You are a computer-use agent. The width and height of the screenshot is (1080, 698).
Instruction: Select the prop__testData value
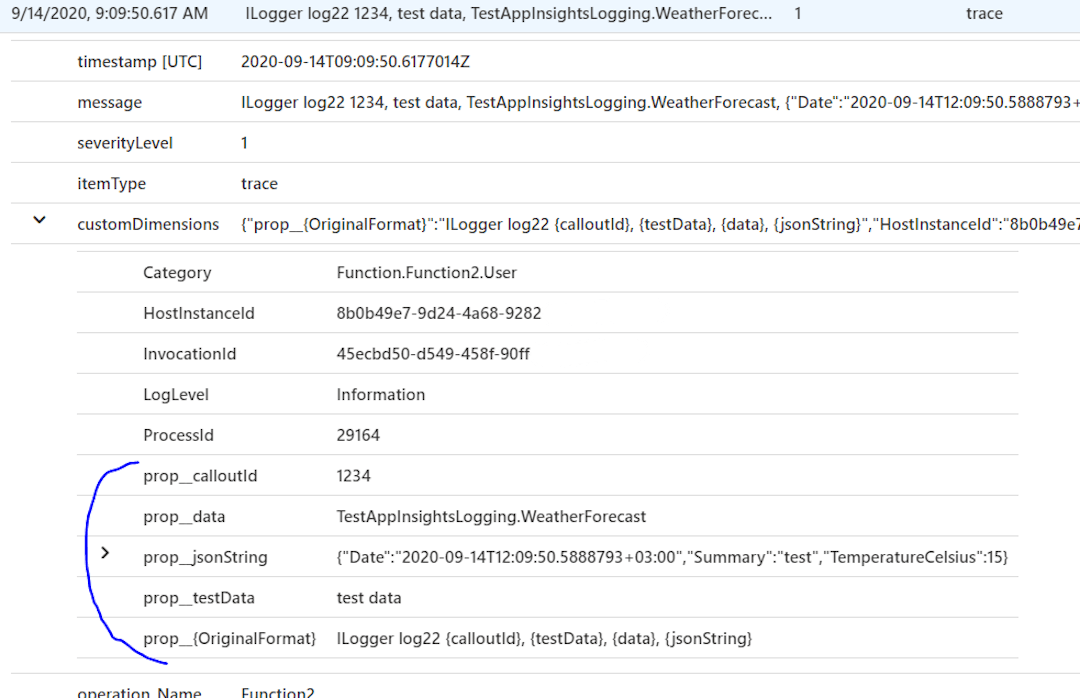[367, 597]
